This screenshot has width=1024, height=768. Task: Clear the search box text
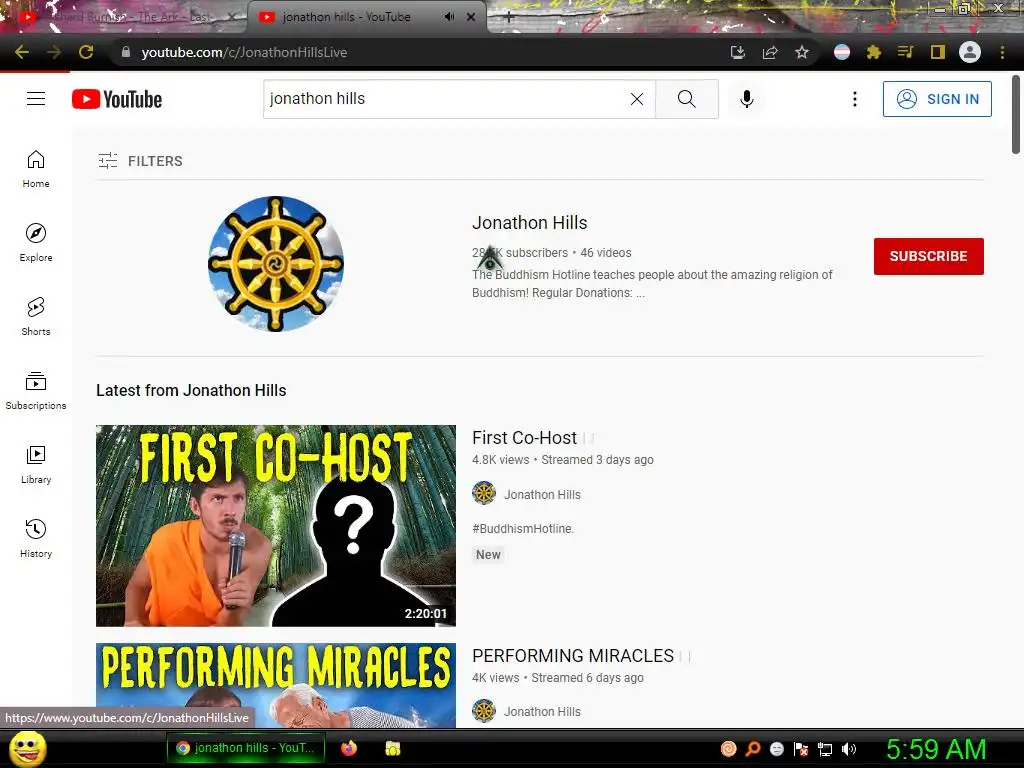[x=637, y=99]
